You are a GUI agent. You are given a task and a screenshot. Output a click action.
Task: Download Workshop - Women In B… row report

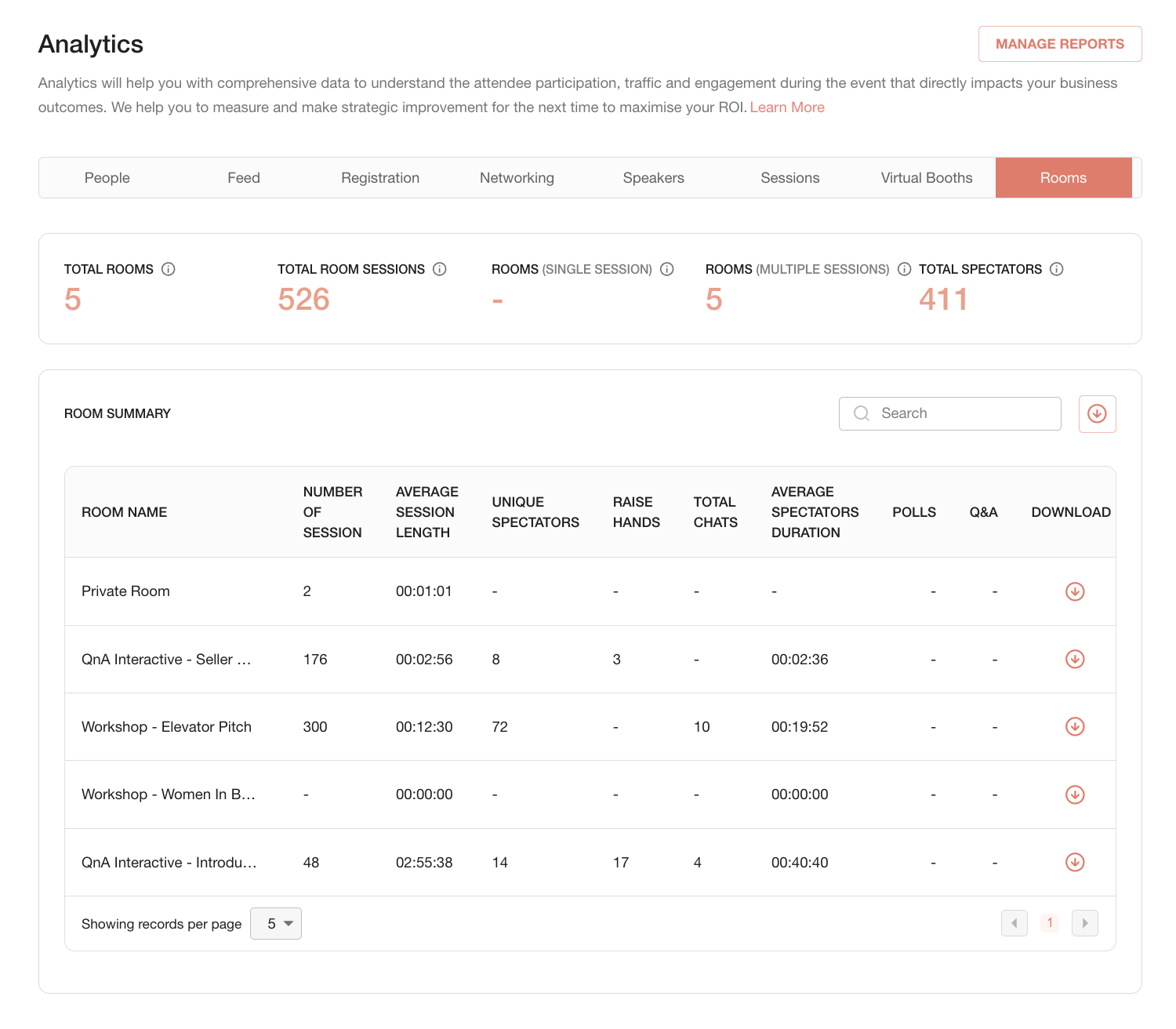pyautogui.click(x=1075, y=794)
